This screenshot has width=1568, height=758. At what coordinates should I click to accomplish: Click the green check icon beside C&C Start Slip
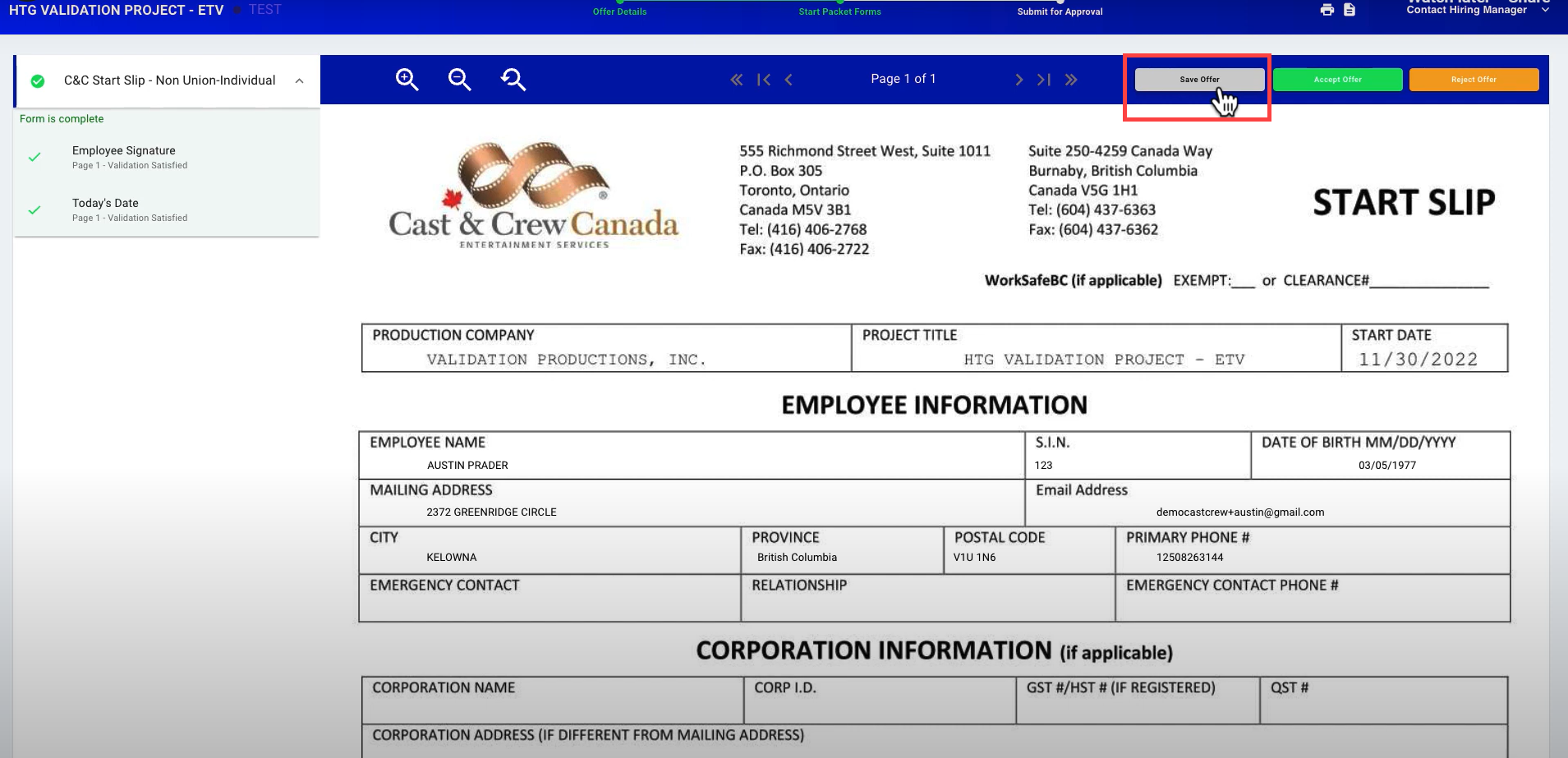(38, 80)
